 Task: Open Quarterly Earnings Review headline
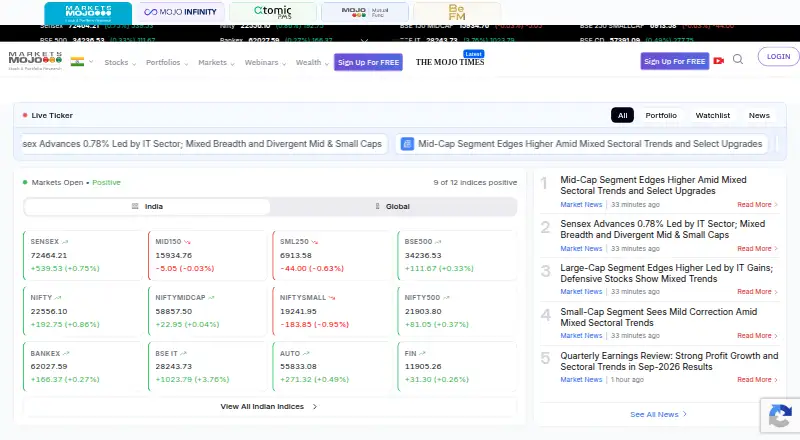pyautogui.click(x=669, y=361)
